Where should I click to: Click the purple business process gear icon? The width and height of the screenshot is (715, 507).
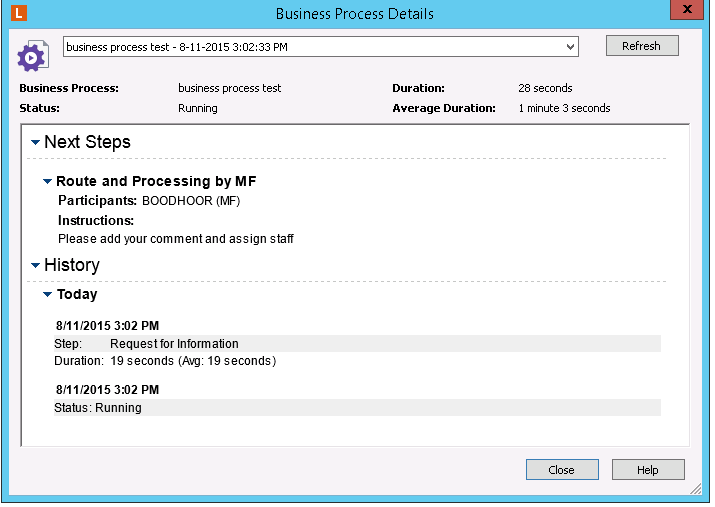tap(32, 56)
